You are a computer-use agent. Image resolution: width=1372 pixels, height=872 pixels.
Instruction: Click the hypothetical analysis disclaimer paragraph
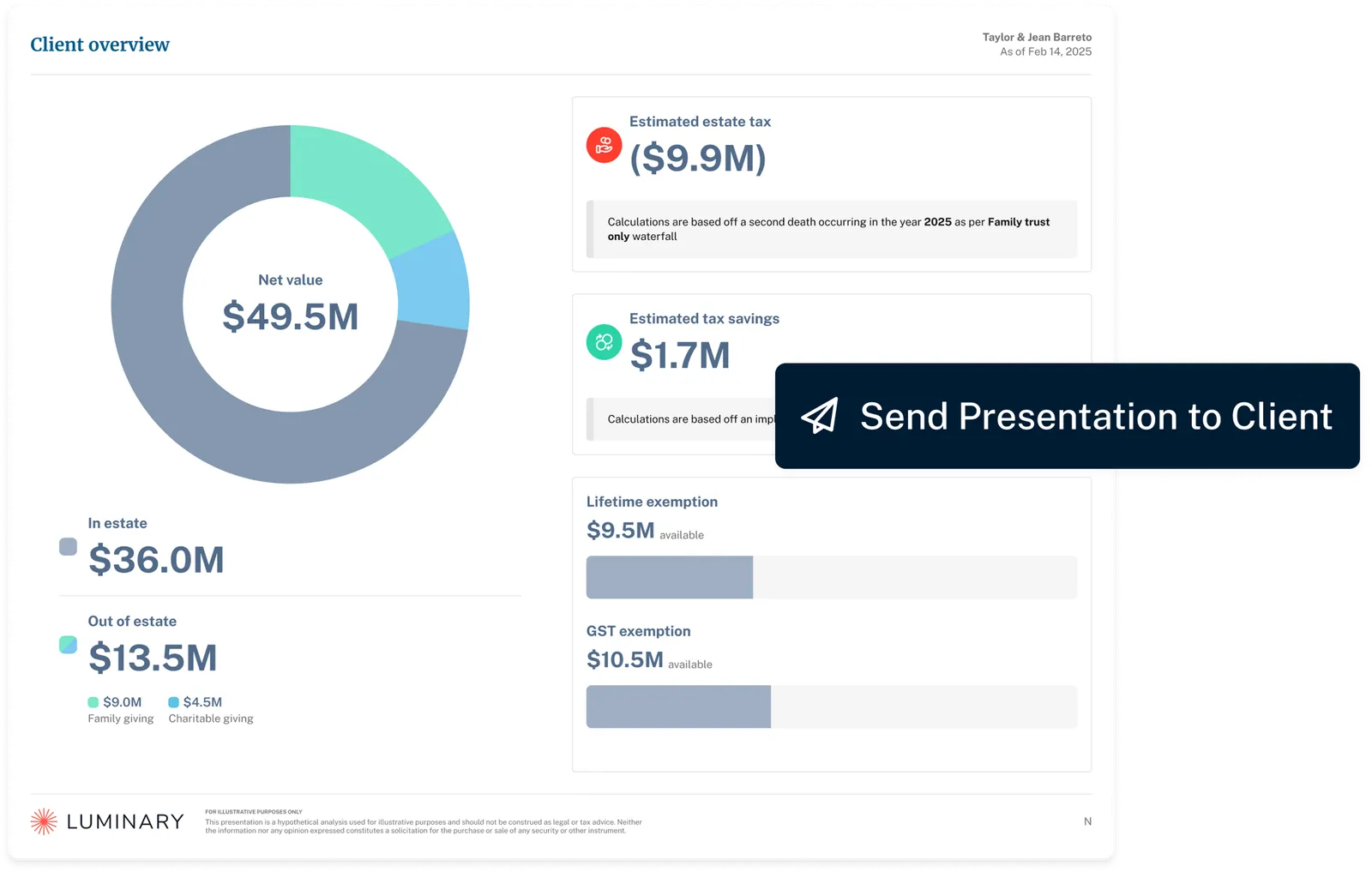click(424, 827)
